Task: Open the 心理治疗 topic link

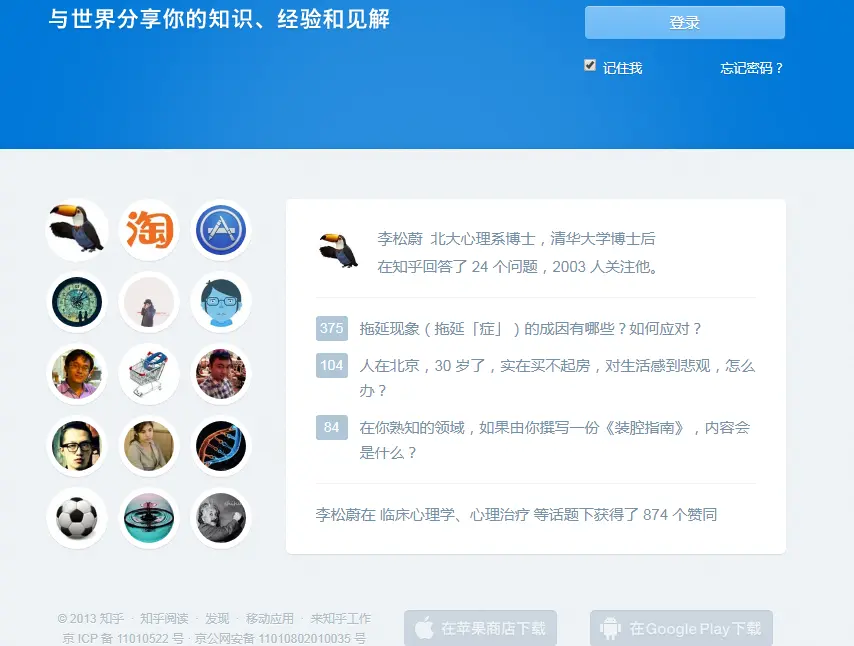Action: coord(499,515)
